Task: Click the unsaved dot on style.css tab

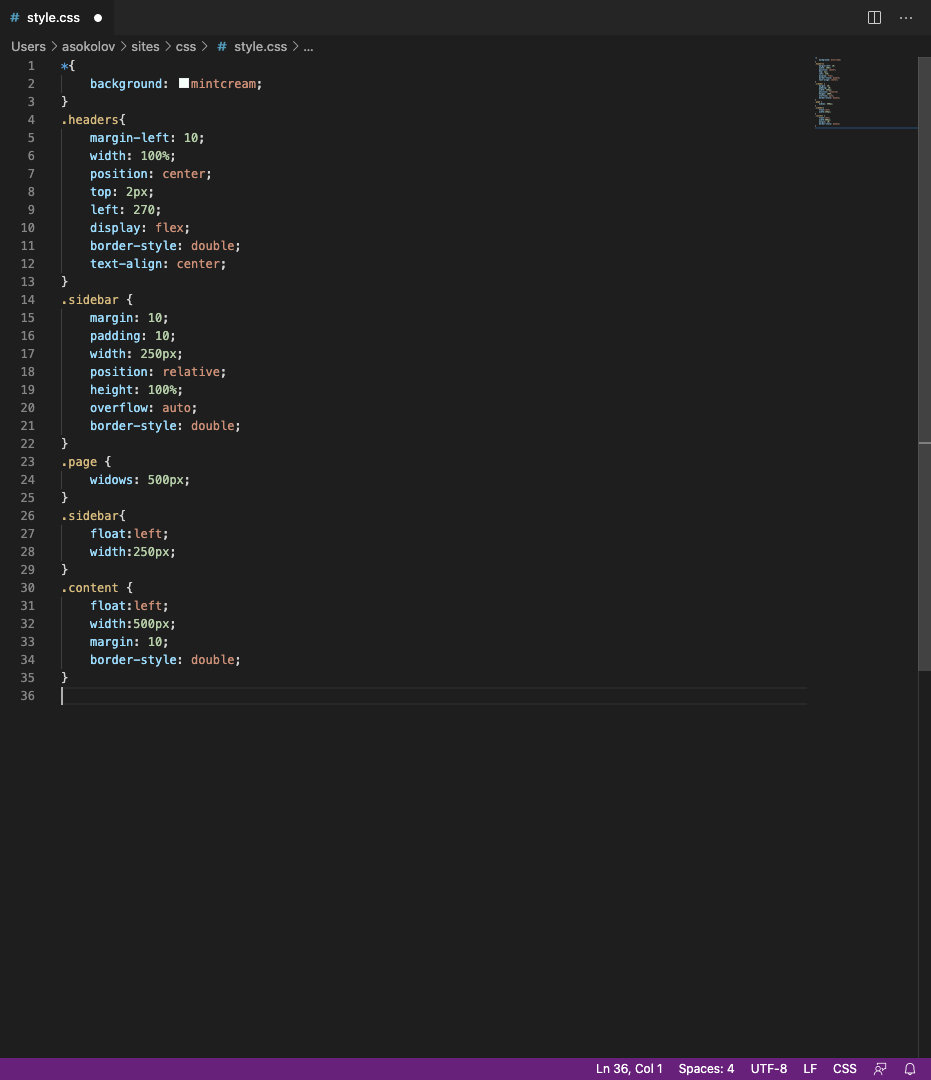Action: [98, 18]
